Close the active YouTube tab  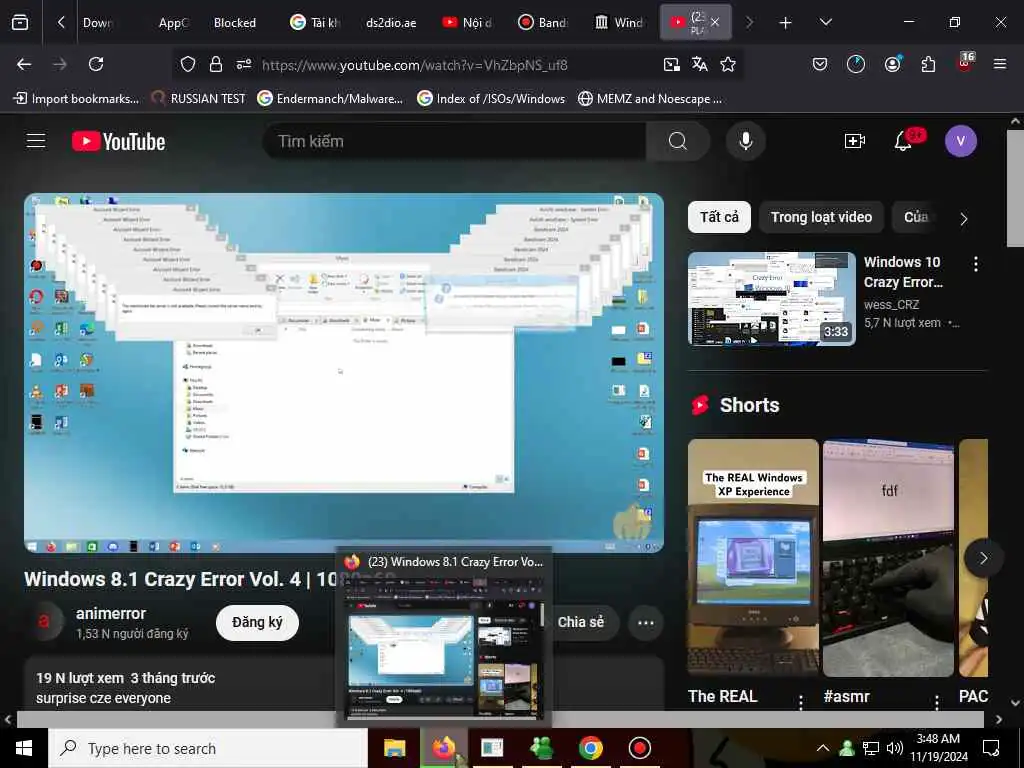(715, 22)
